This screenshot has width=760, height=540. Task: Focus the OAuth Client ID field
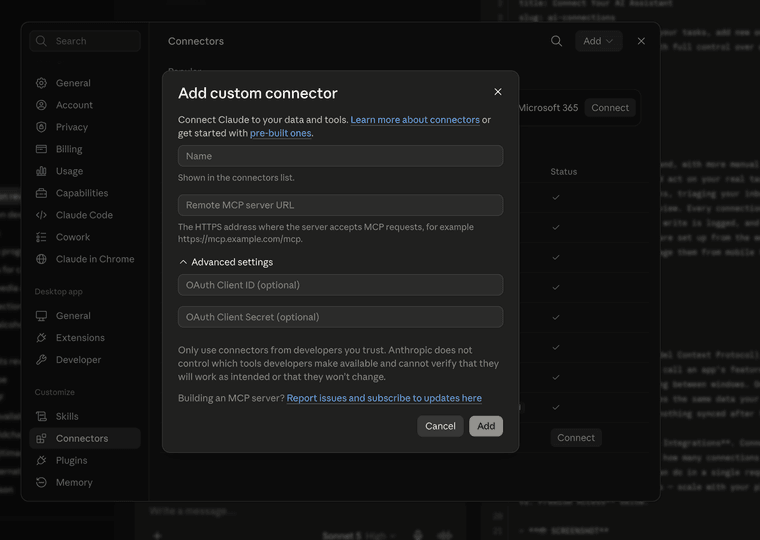click(x=340, y=285)
